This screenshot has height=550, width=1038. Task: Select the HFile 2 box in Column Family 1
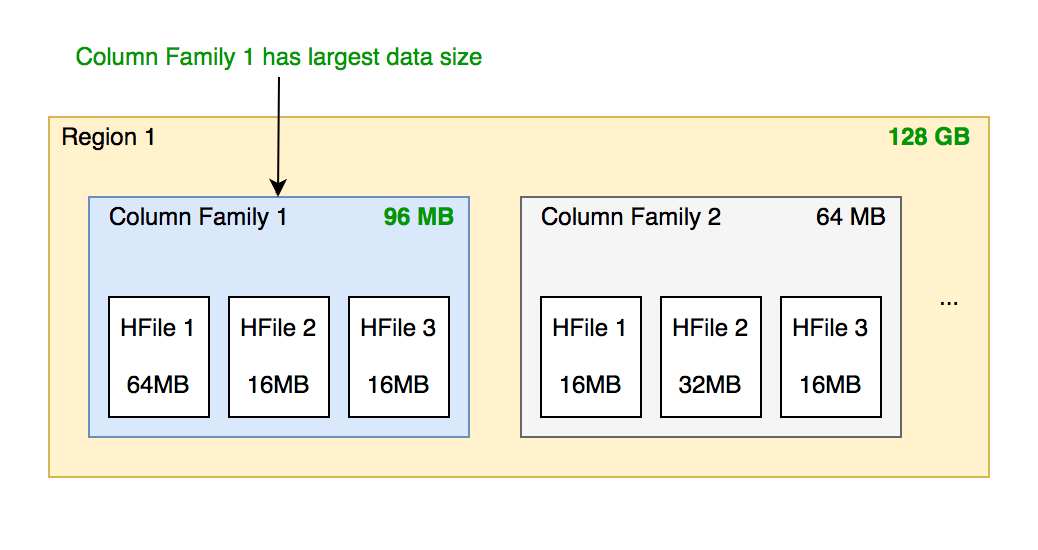point(278,356)
